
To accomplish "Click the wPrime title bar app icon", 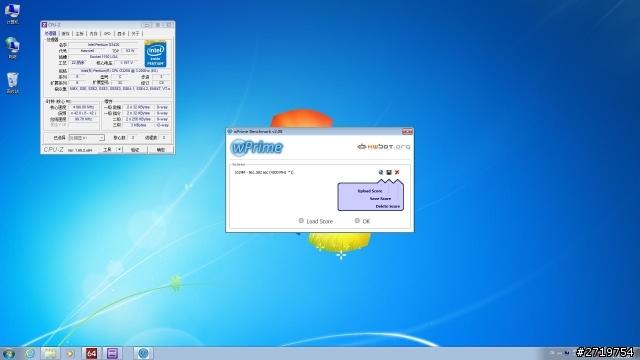I will tap(230, 131).
